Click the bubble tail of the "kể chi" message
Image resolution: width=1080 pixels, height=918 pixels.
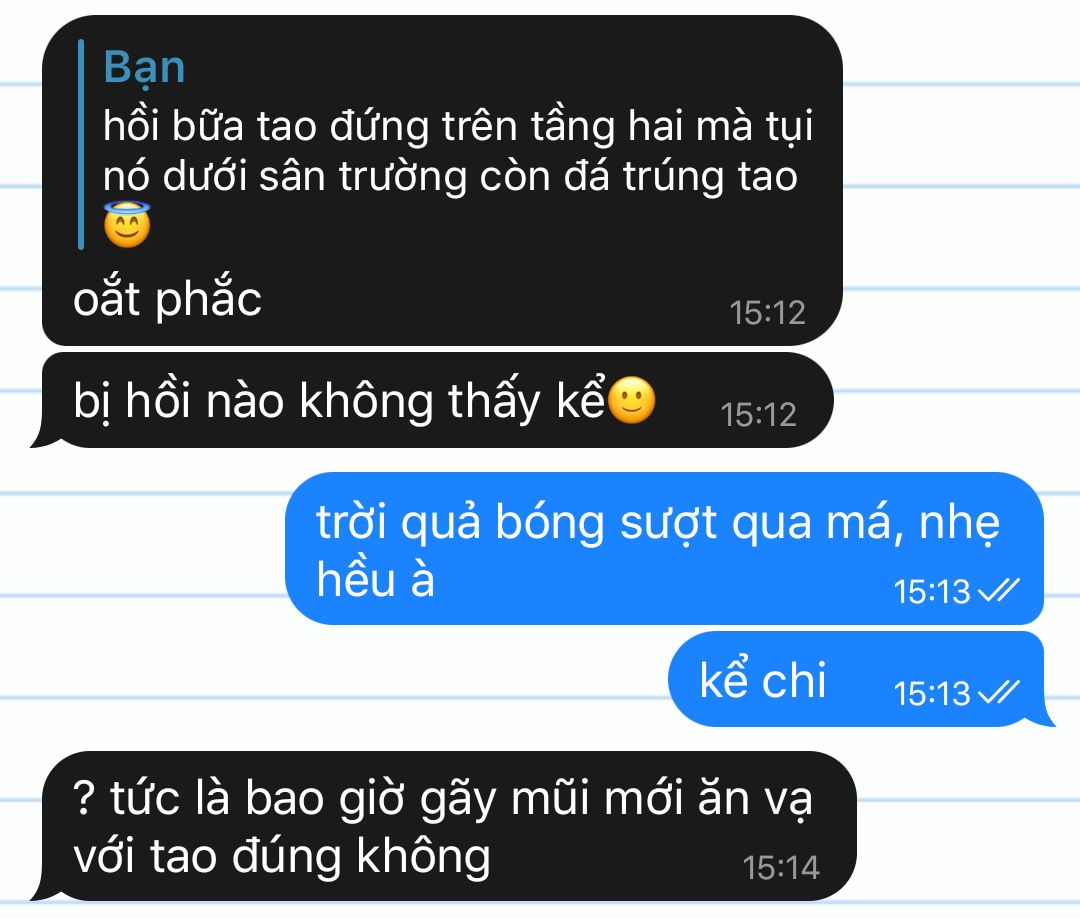(x=1046, y=716)
